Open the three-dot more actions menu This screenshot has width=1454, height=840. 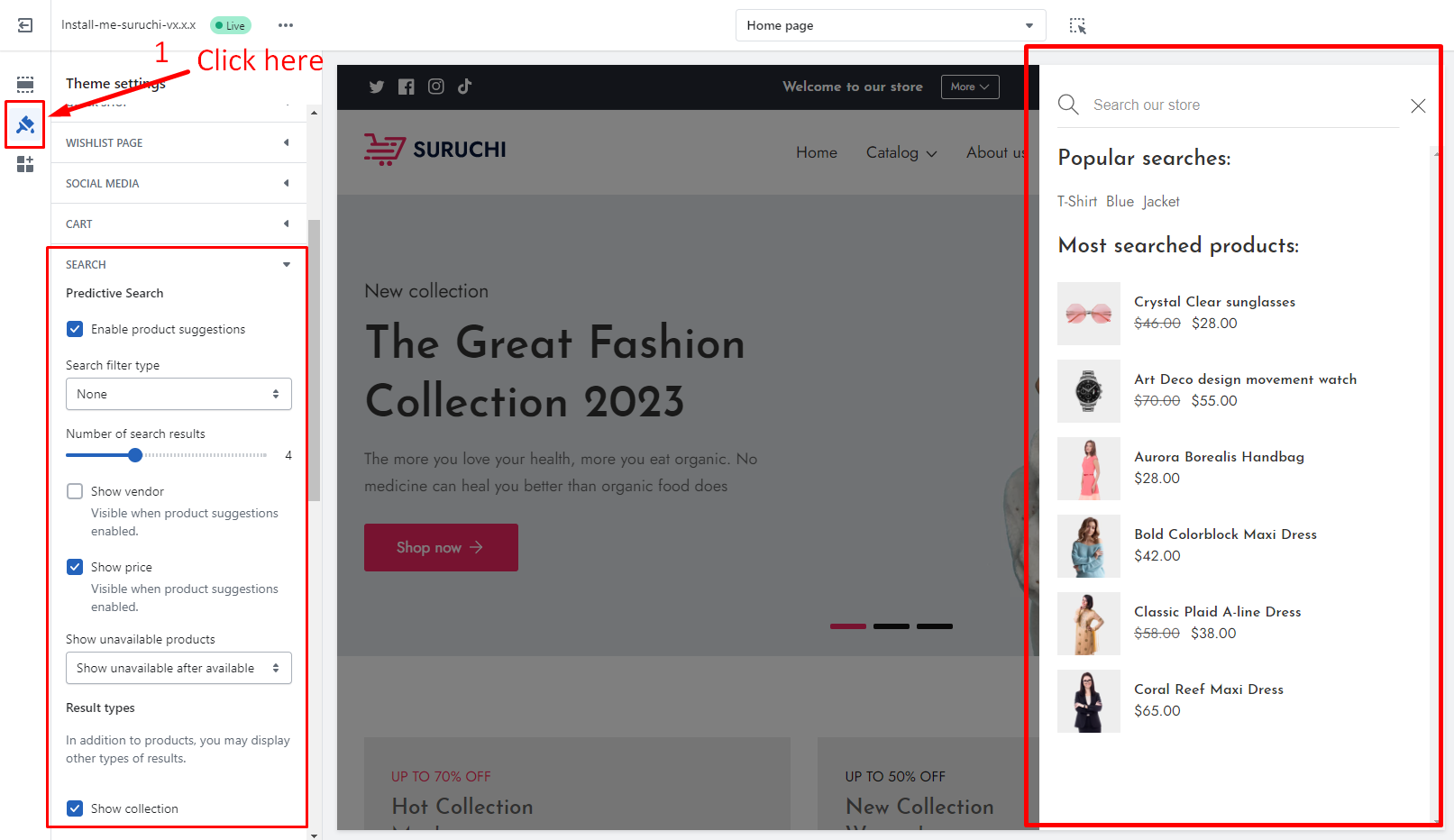286,25
